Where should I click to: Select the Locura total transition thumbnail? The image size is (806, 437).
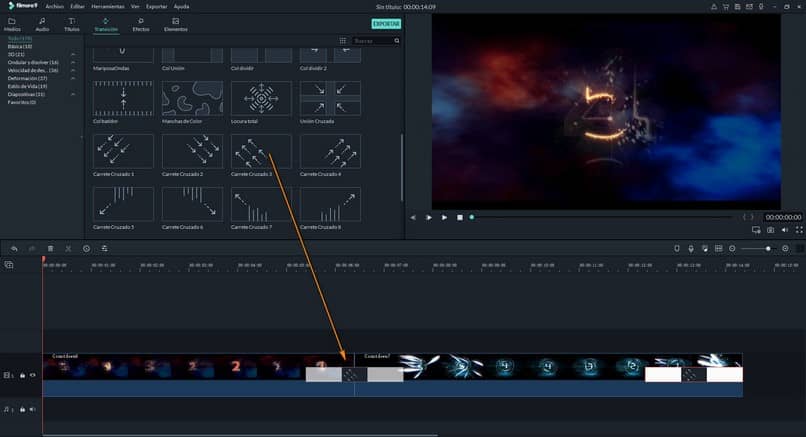[x=261, y=99]
